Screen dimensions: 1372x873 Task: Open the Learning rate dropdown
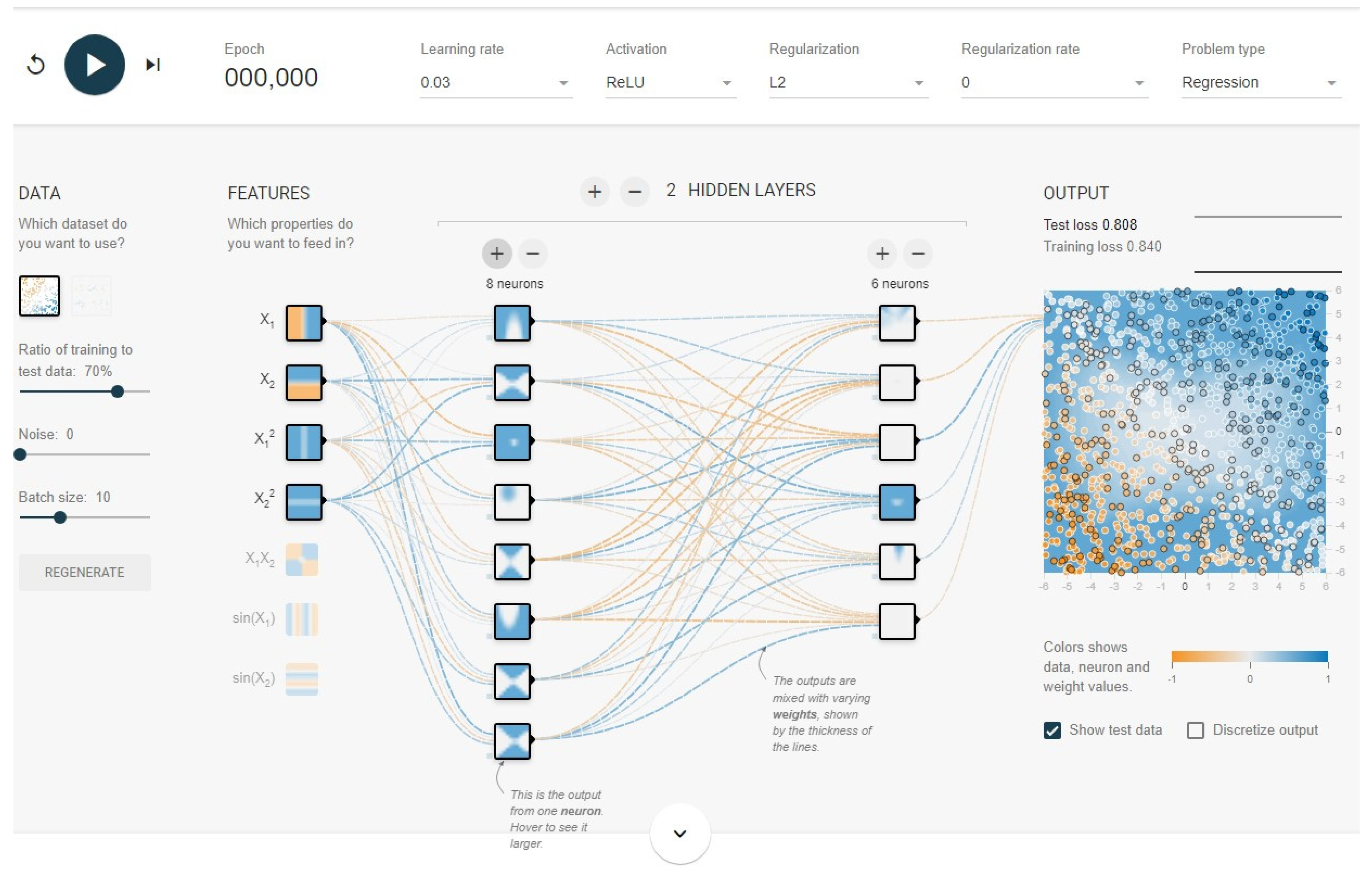496,83
